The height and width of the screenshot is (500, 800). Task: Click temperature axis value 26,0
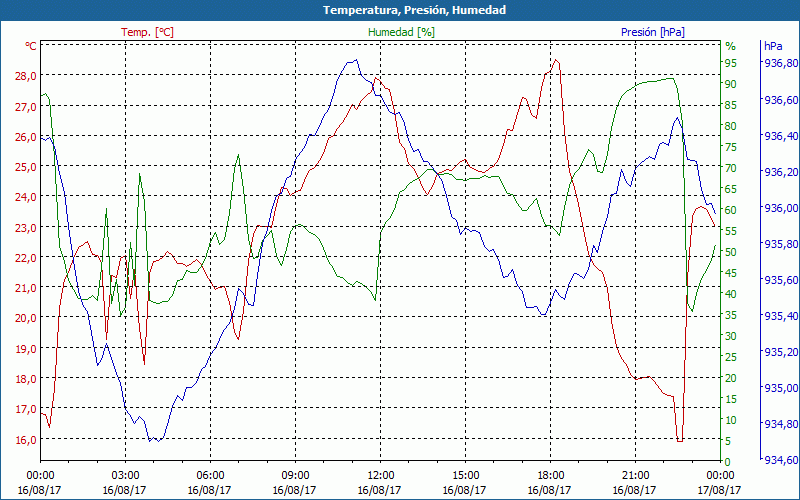(x=26, y=136)
